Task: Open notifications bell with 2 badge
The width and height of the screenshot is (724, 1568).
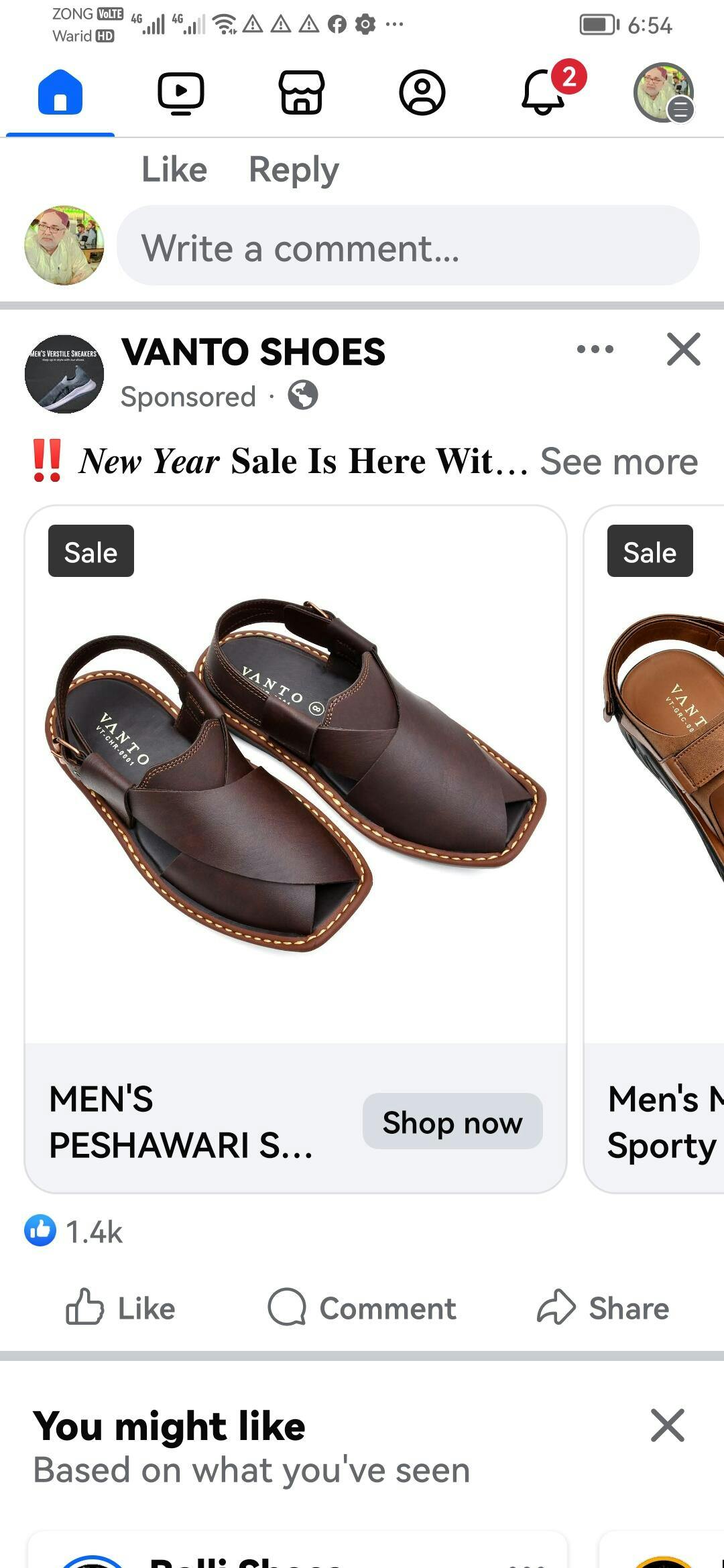Action: point(544,92)
